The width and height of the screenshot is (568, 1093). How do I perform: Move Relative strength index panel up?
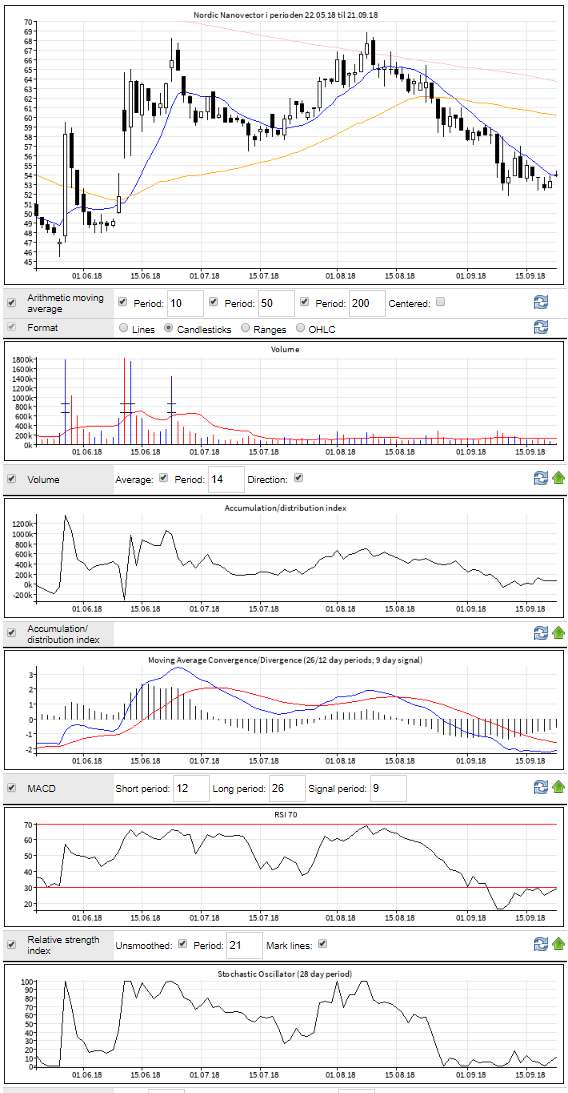(558, 944)
